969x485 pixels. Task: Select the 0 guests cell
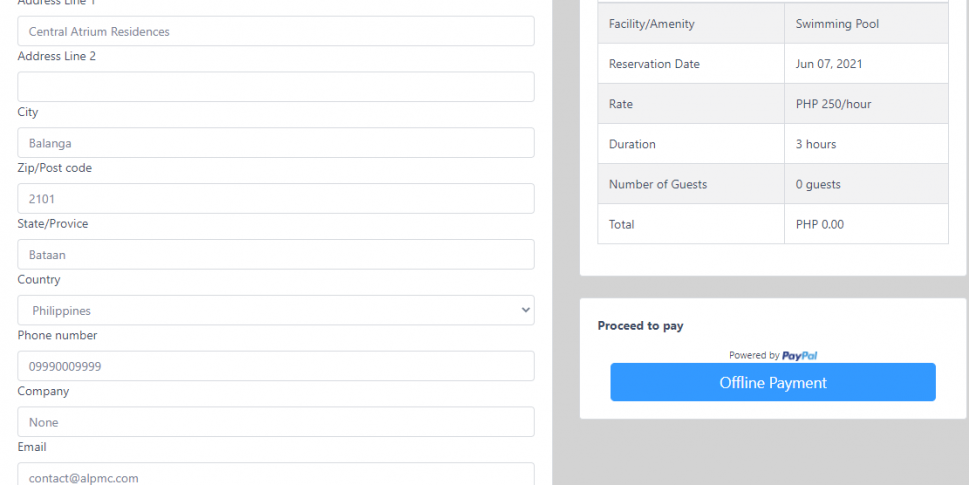click(x=818, y=184)
